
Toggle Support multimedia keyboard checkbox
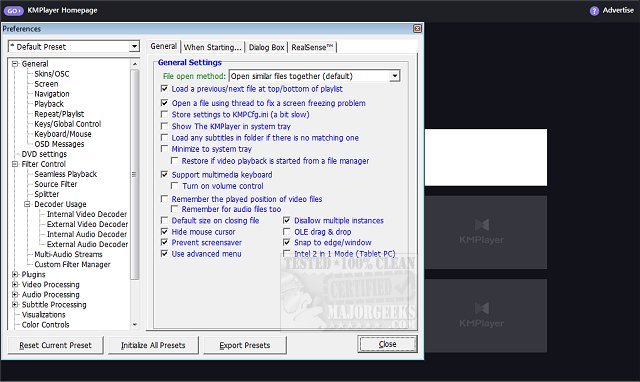point(164,175)
